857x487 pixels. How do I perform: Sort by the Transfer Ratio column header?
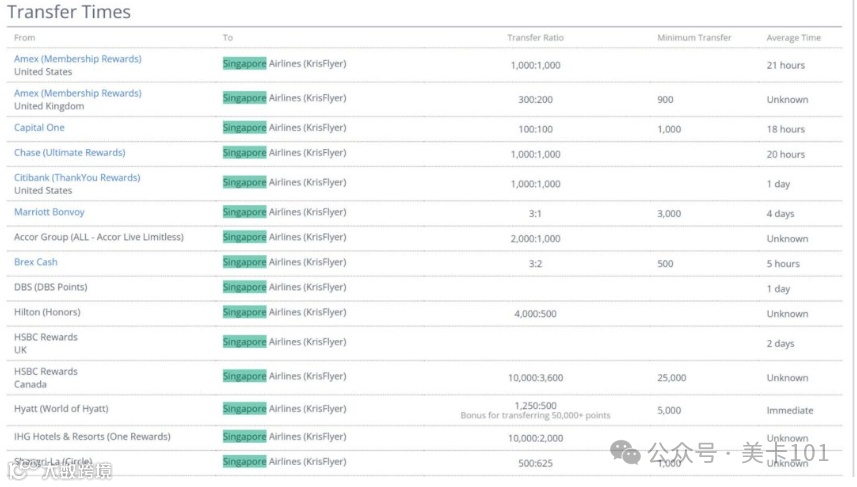click(535, 38)
